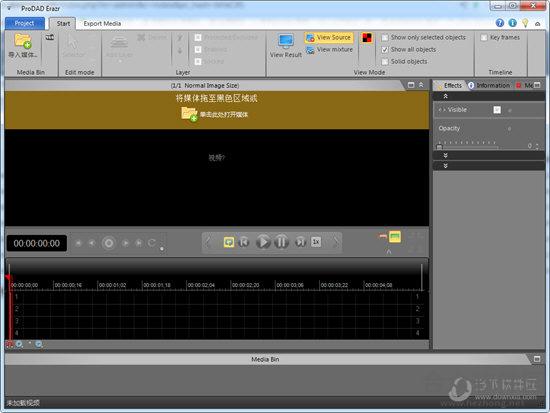Click the left arrow of playback toolbar
This screenshot has height=413, width=550.
[x=208, y=242]
